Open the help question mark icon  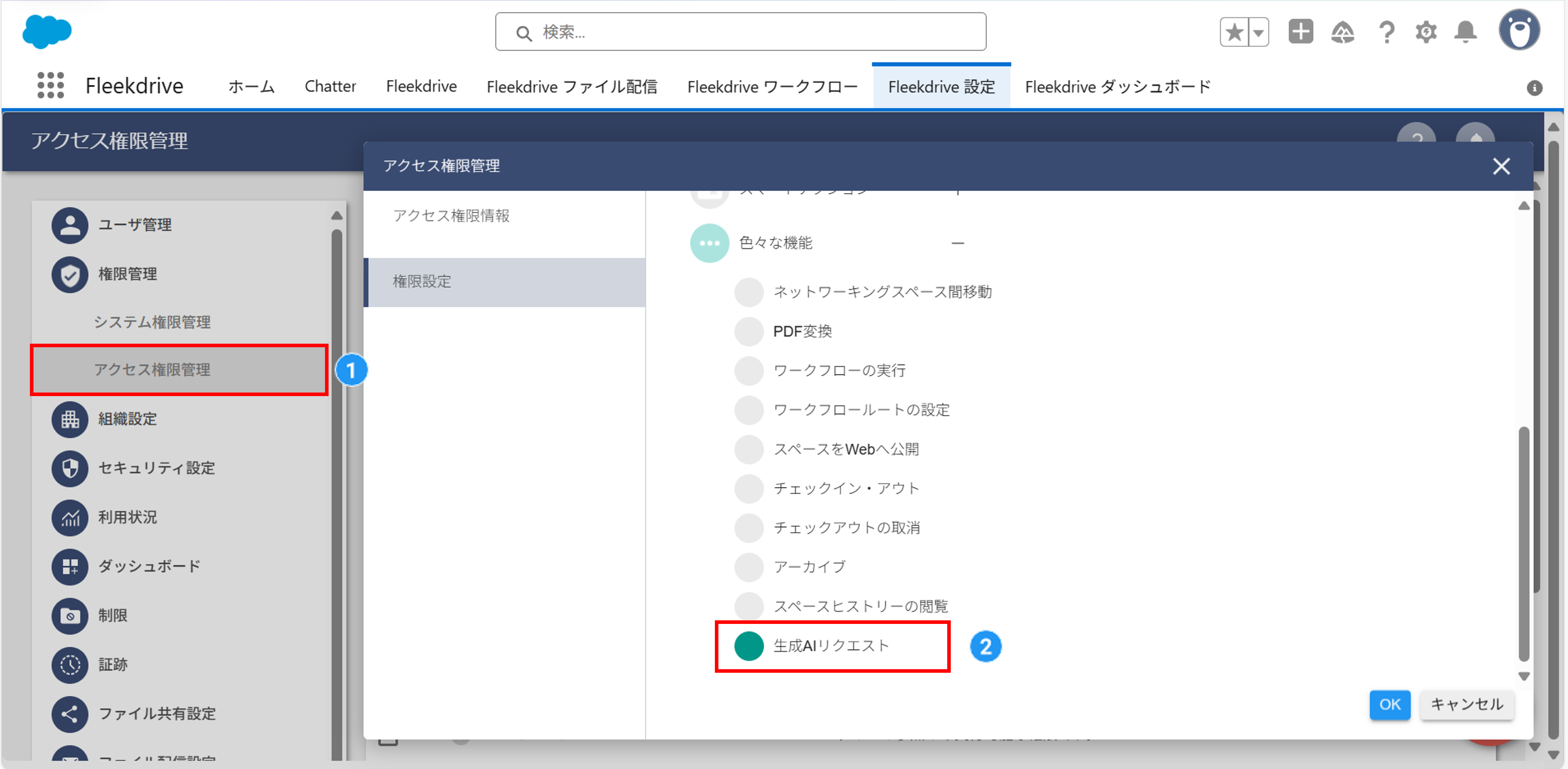(1387, 32)
